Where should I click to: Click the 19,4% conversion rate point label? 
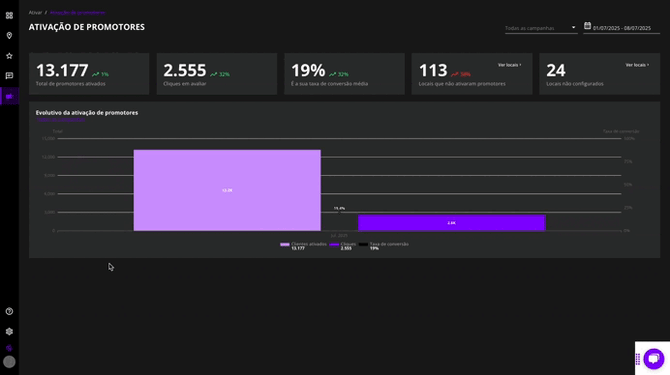click(339, 208)
